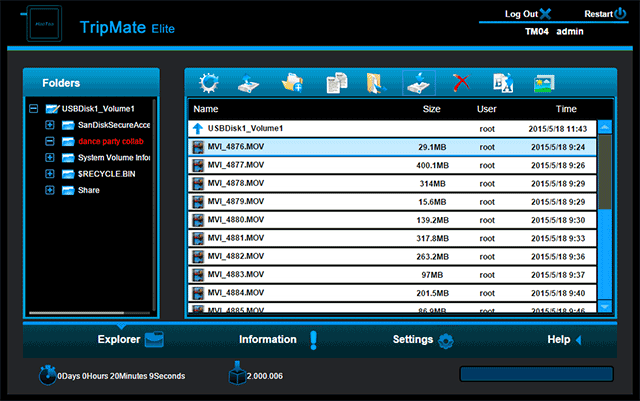Open the Information tab
This screenshot has height=401, width=640.
coord(278,339)
